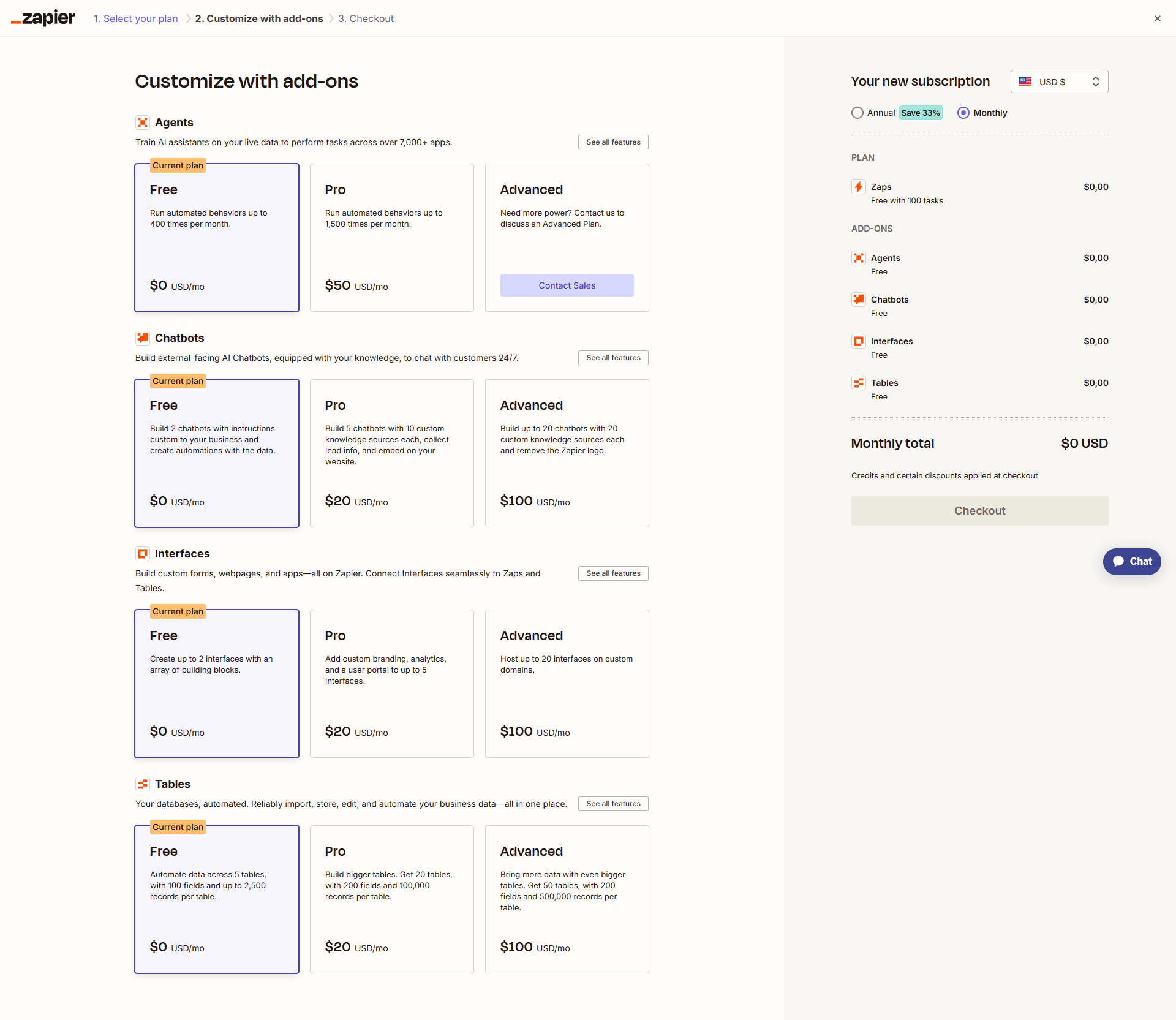Click "Free with 100 tasks" under Zaps
The image size is (1176, 1020).
[907, 201]
